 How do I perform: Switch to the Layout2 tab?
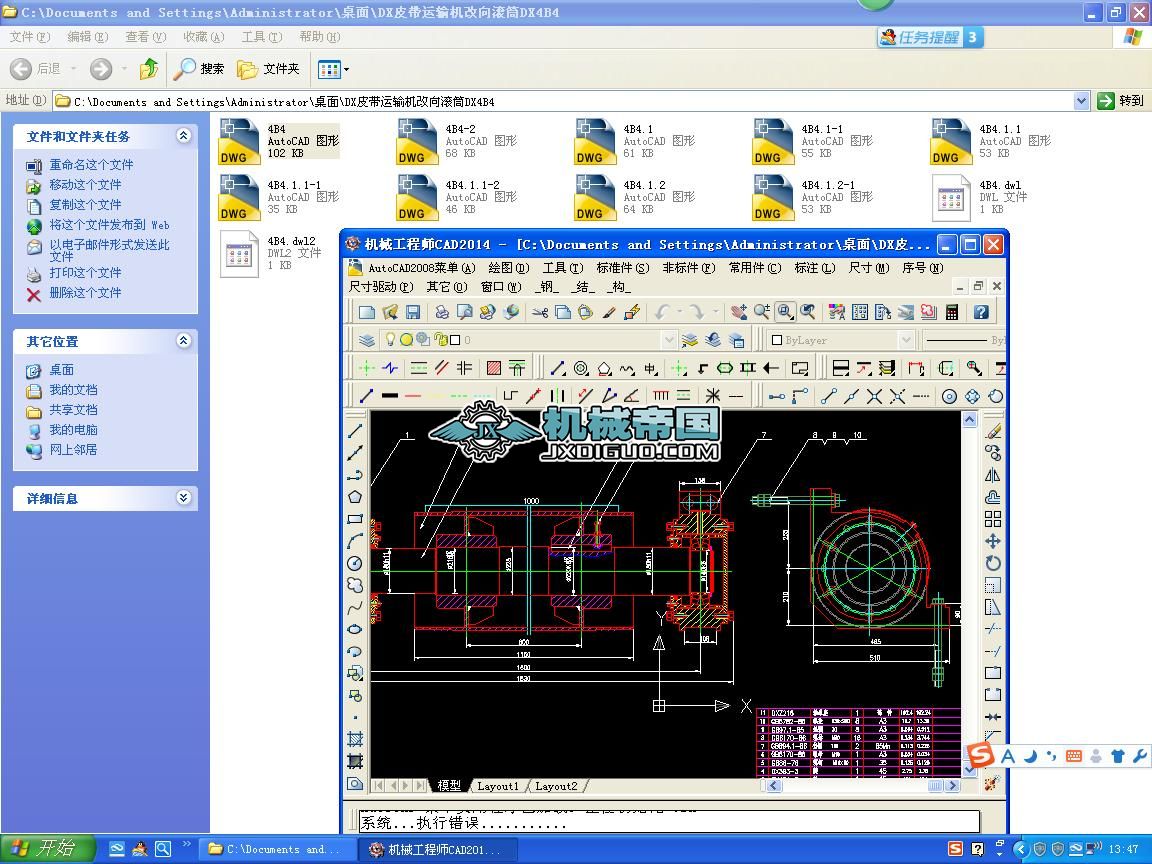[556, 786]
